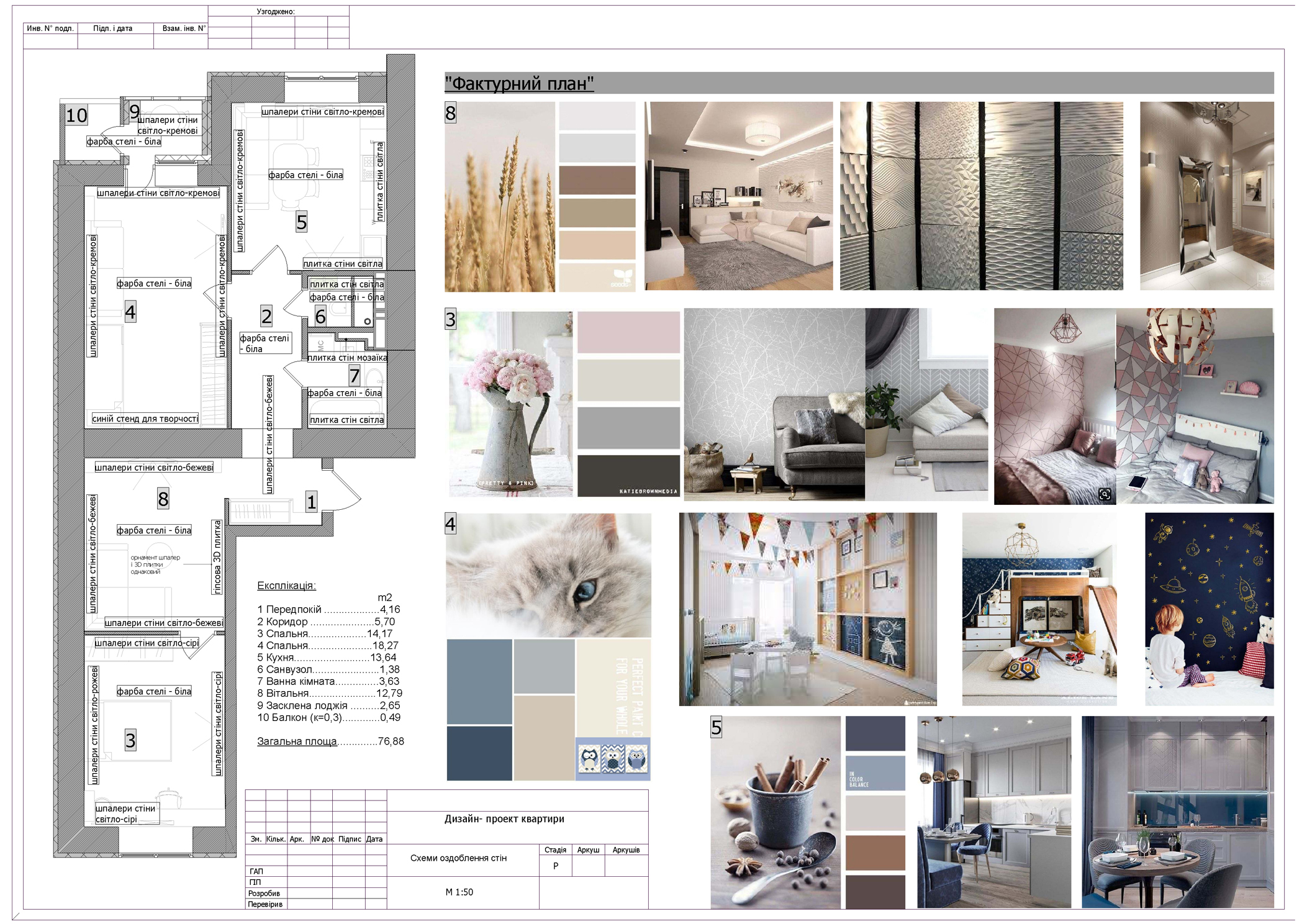This screenshot has width=1307, height=924.
Task: Click the "5 Кухня 13,64" row
Action: 327,657
